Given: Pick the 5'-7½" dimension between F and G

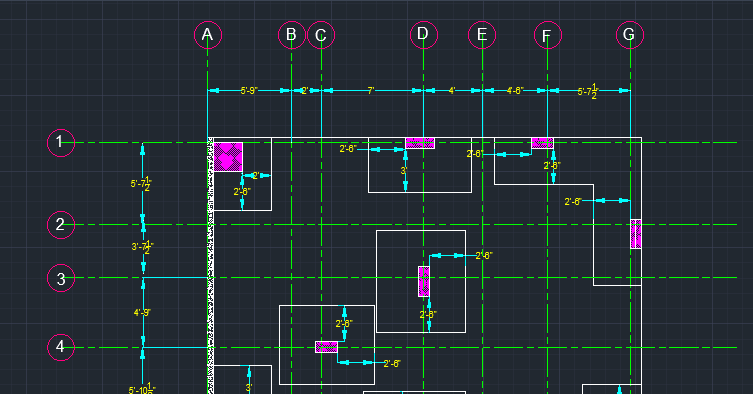Looking at the screenshot, I should click(x=587, y=91).
